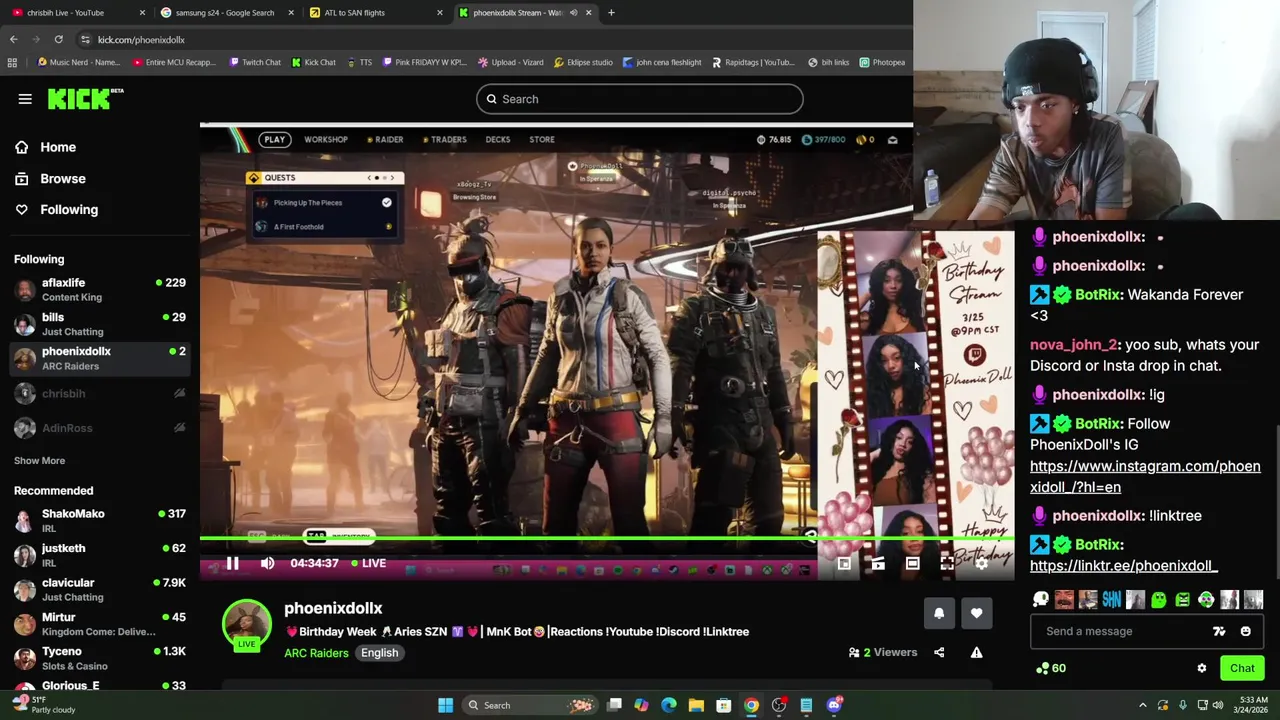This screenshot has height=720, width=1280.
Task: Open justketh recommended channel
Action: pos(100,555)
